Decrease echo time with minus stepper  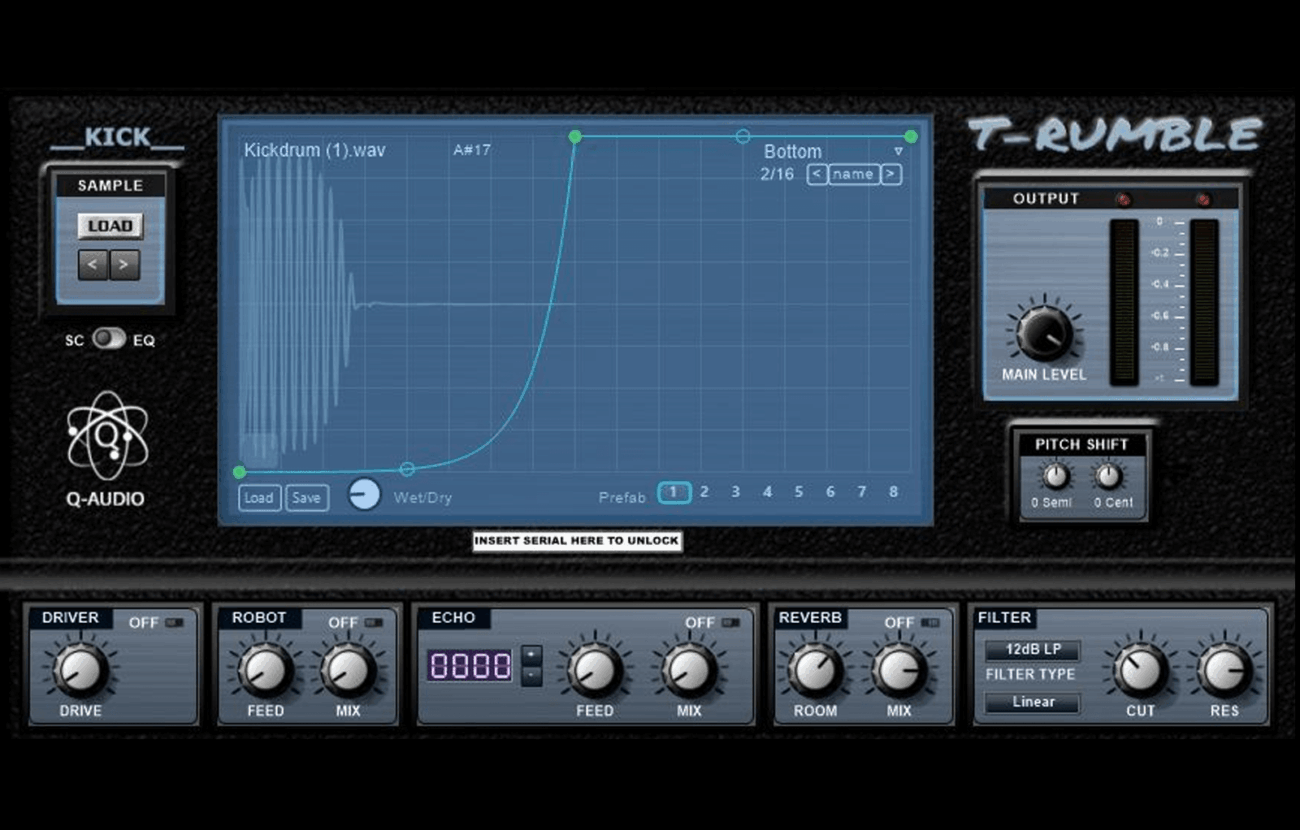[532, 676]
